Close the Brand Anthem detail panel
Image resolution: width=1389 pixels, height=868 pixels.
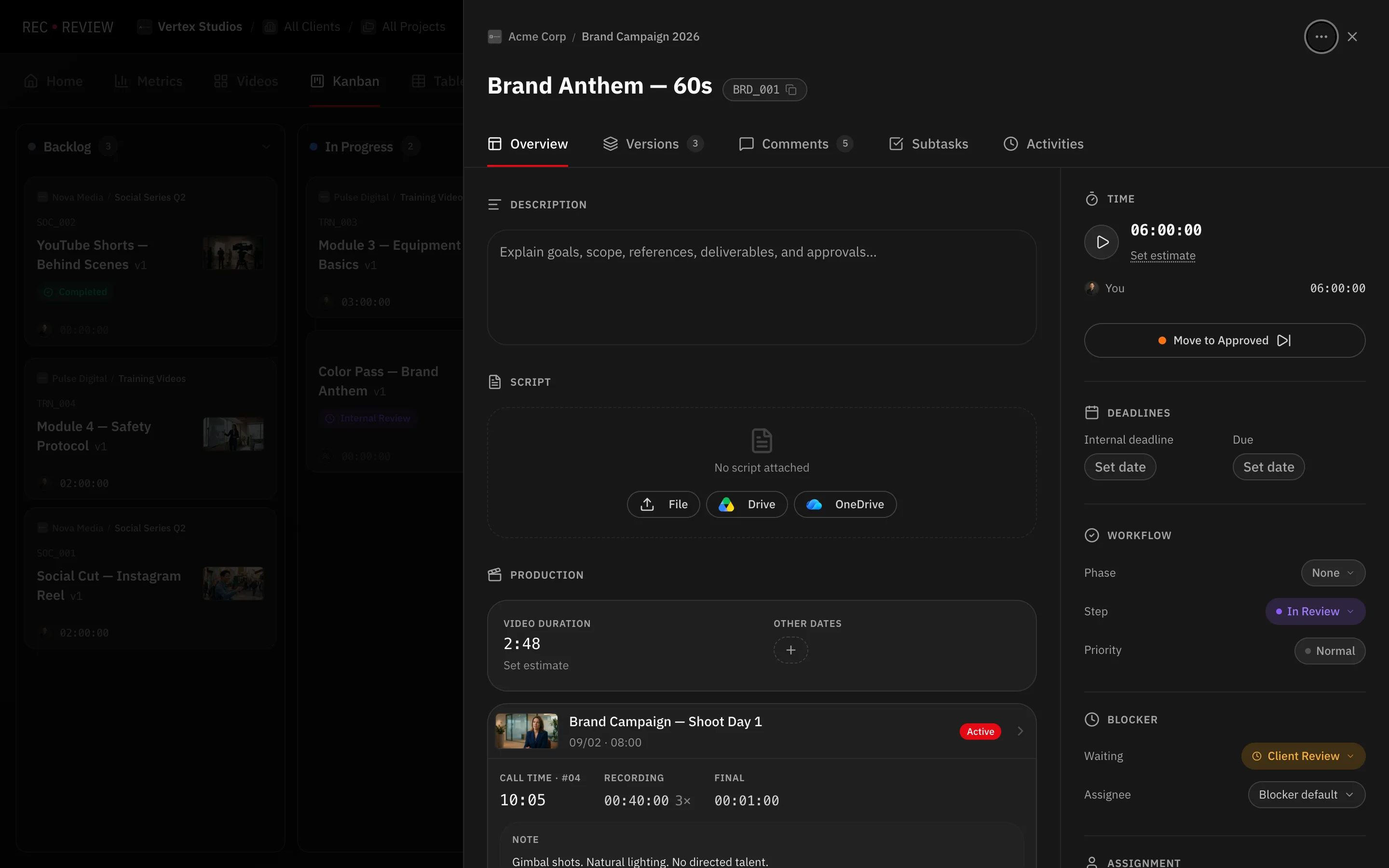coord(1352,37)
